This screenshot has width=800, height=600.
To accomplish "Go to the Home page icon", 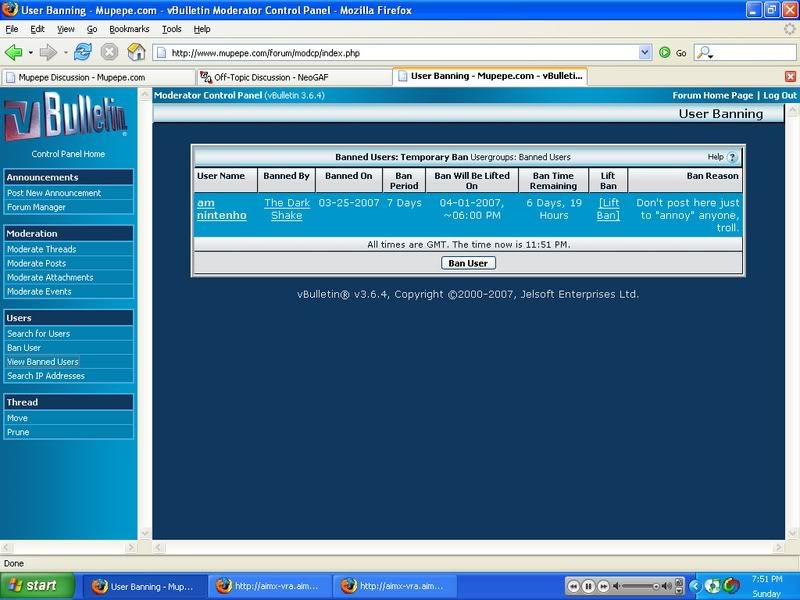I will click(136, 52).
